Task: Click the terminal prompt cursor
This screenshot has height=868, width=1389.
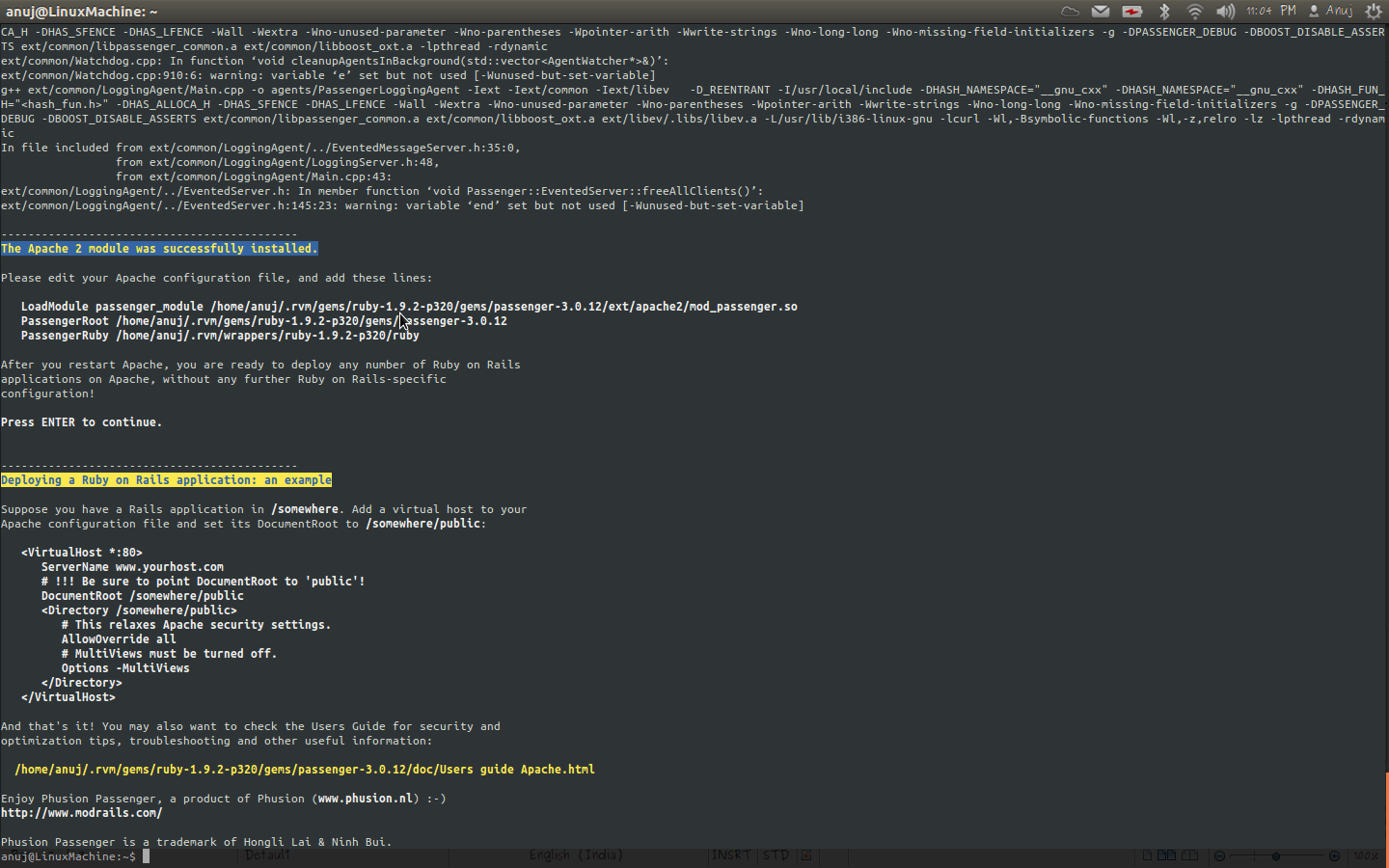Action: [146, 854]
